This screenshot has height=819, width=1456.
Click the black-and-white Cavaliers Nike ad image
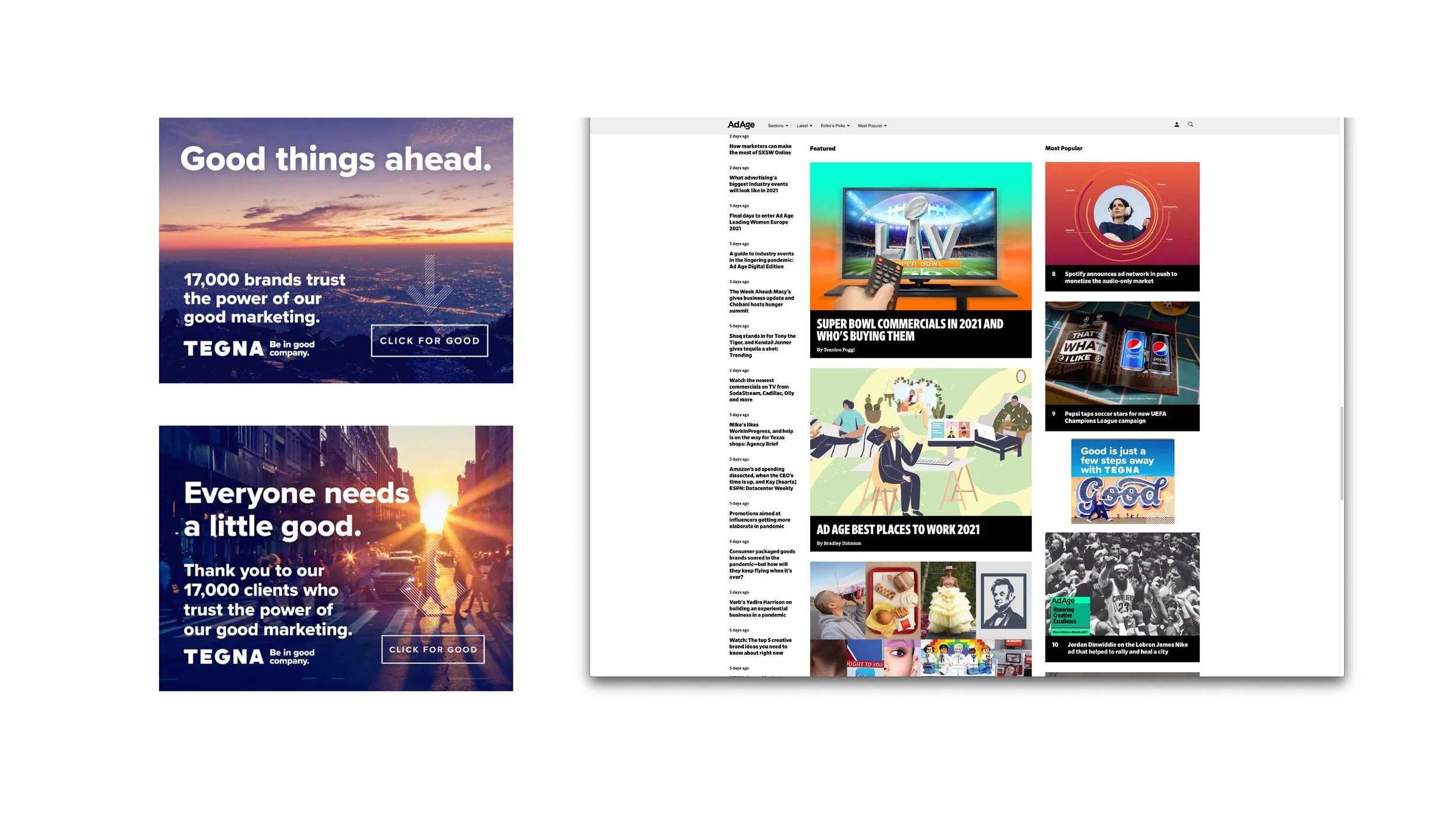click(1122, 584)
